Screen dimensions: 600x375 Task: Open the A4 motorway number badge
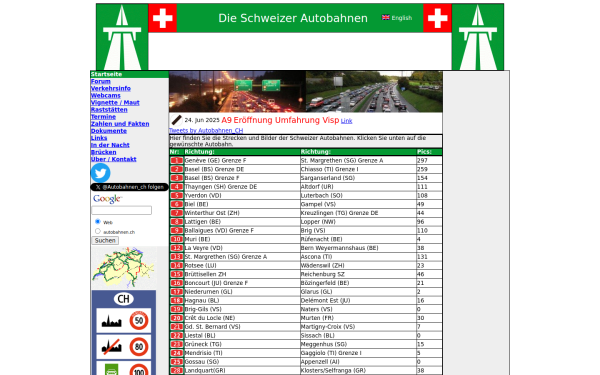[177, 187]
